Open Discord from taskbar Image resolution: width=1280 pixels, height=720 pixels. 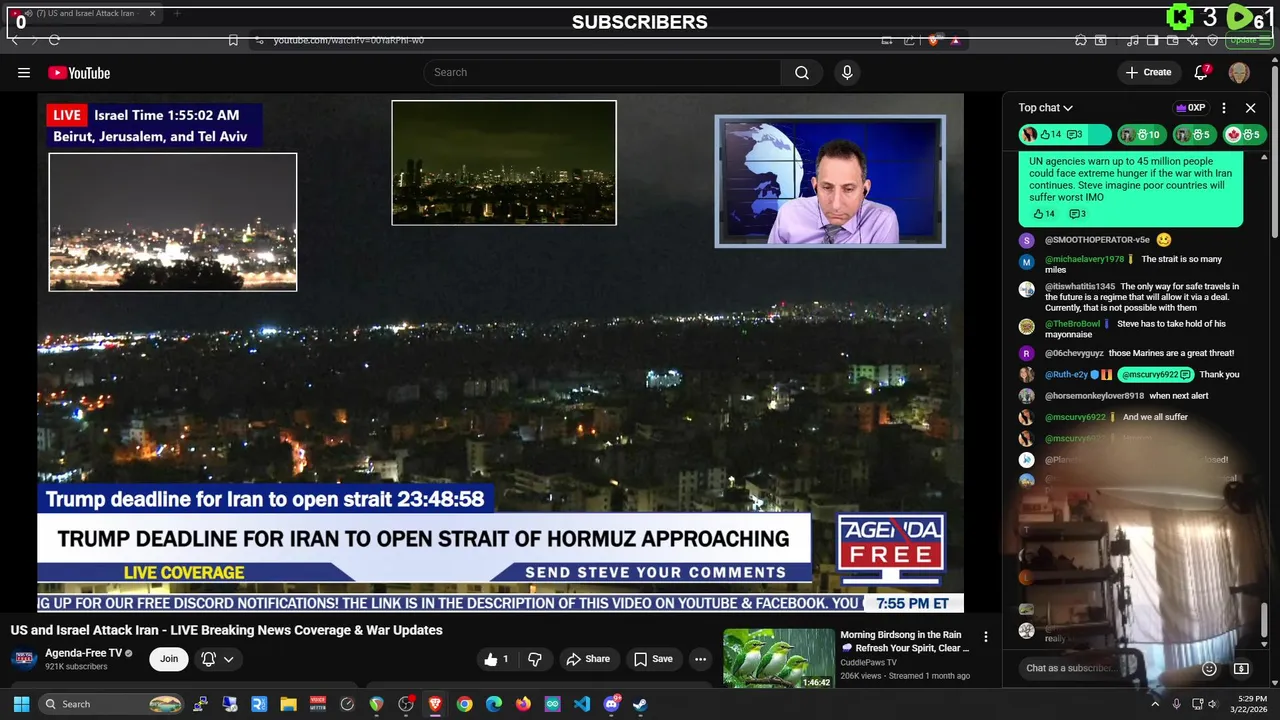(x=611, y=704)
